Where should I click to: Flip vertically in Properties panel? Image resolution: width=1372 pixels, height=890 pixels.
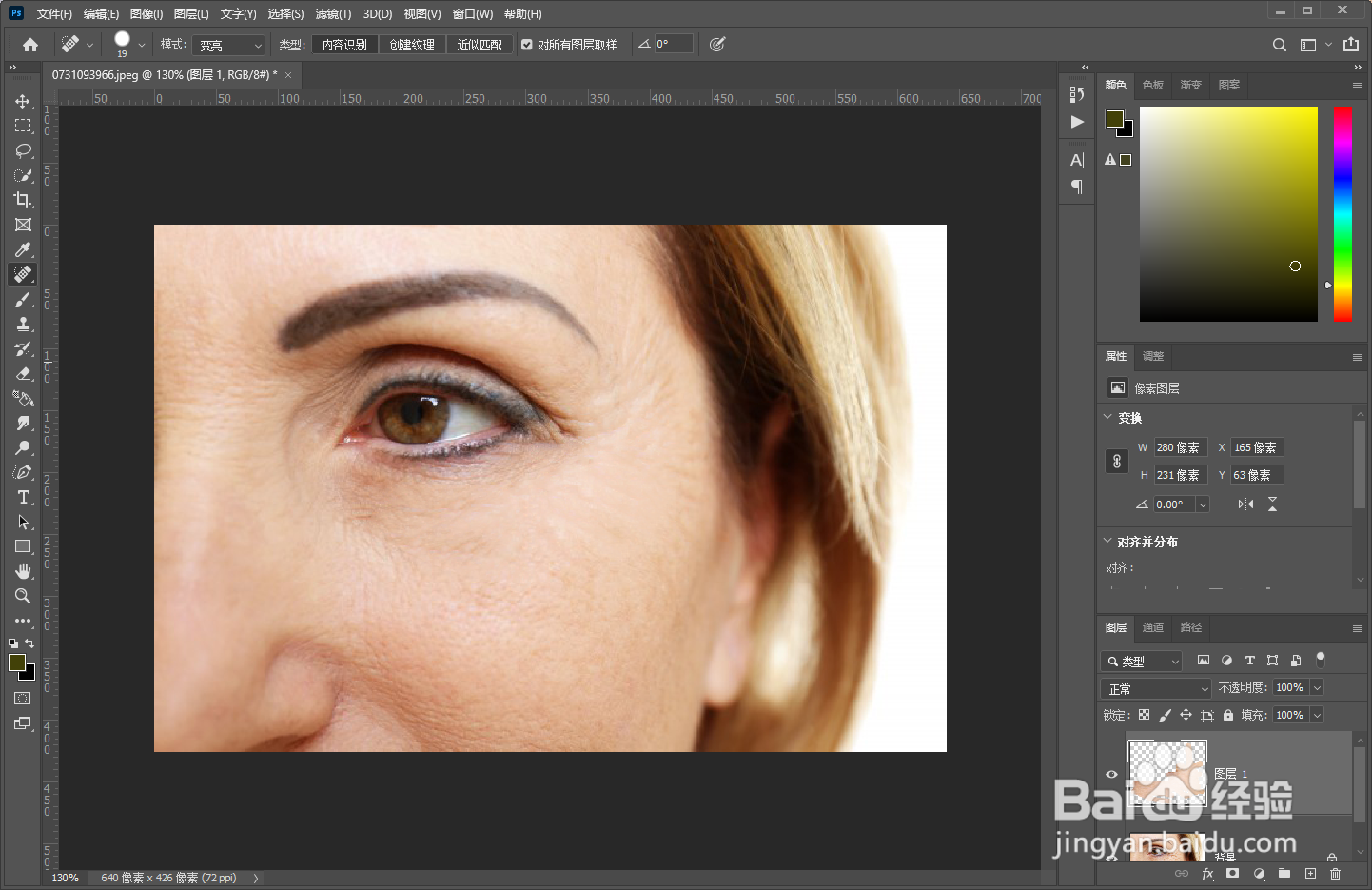(1272, 504)
